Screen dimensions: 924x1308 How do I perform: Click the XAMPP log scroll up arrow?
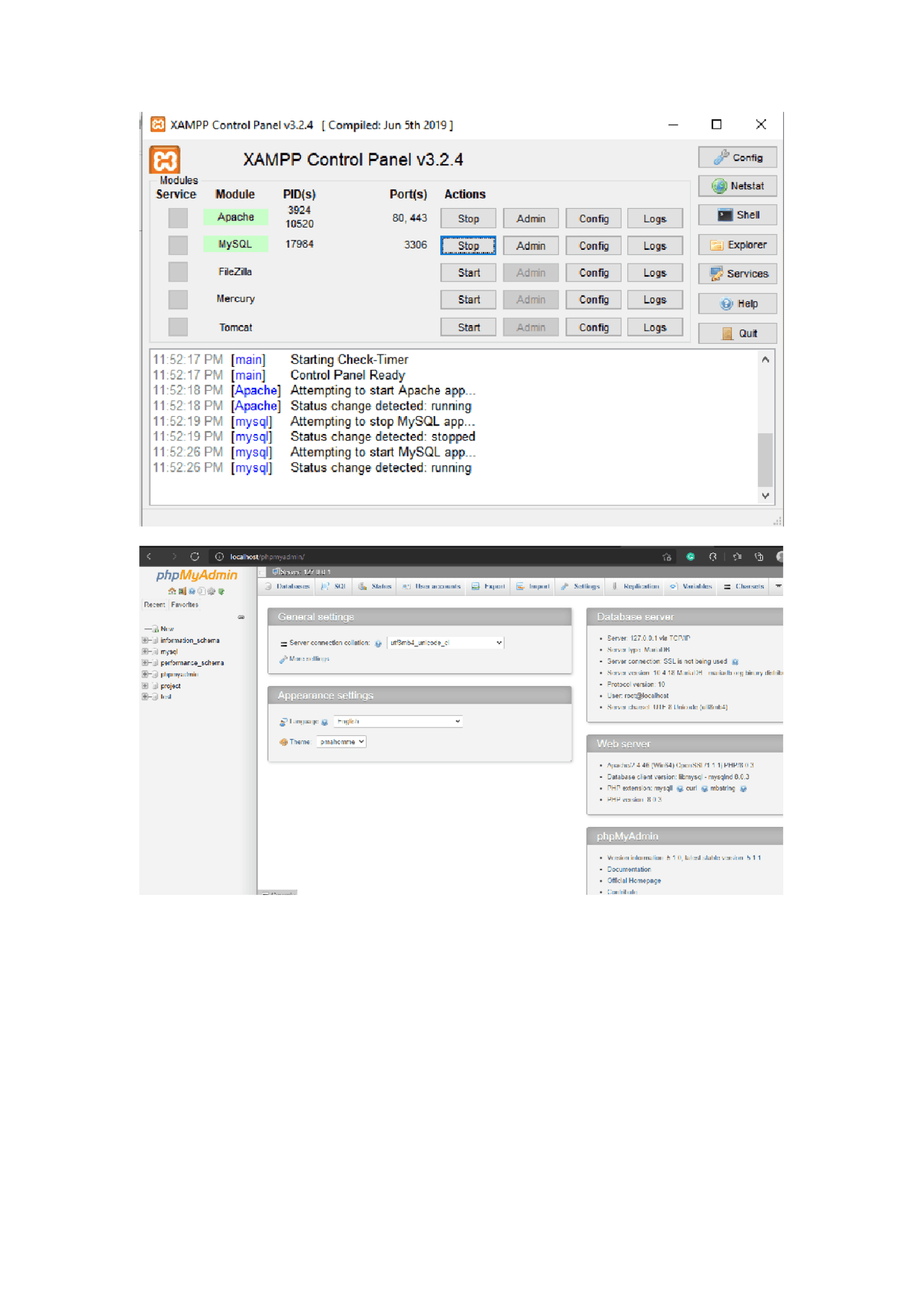click(x=765, y=360)
